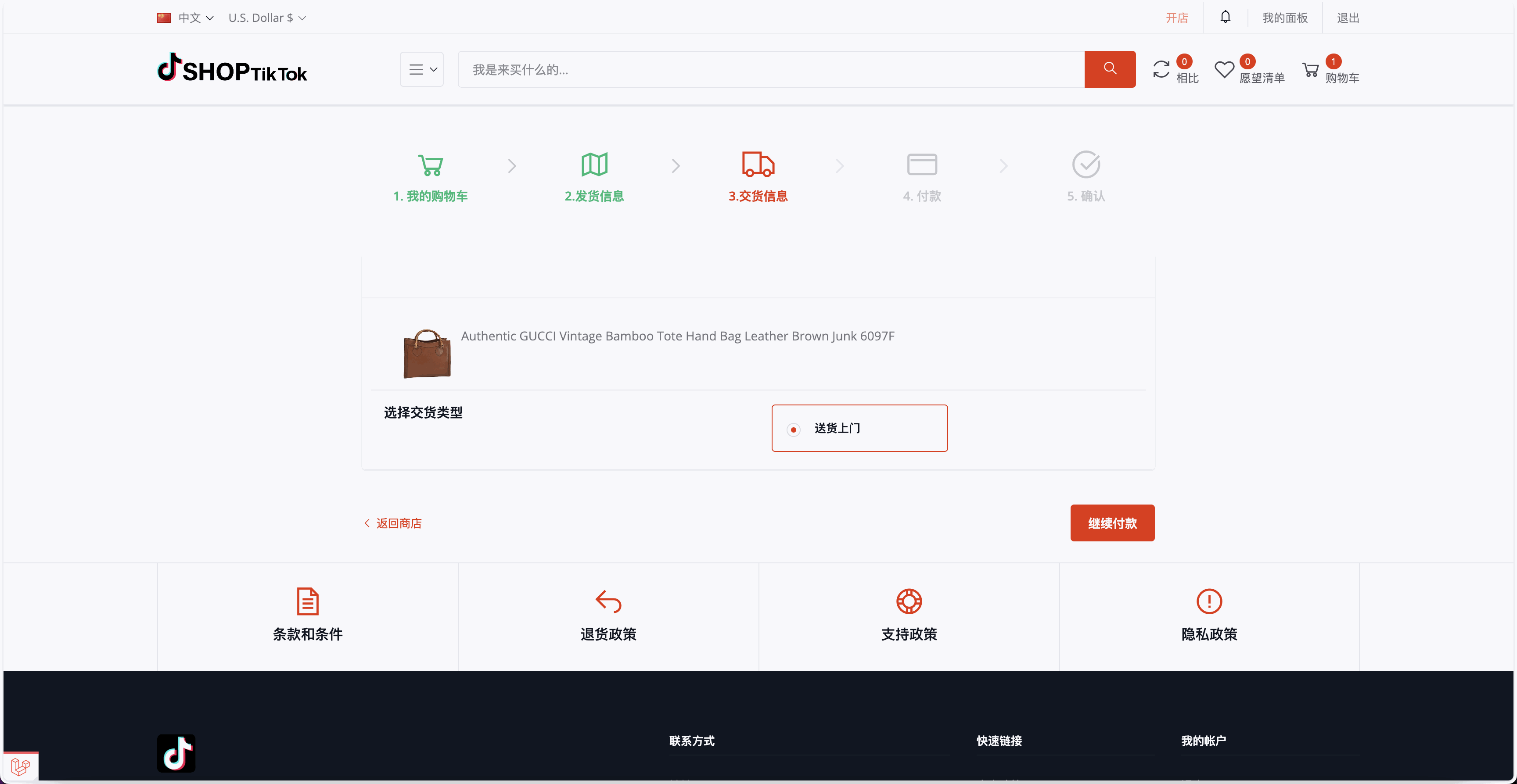Open the shopping cart icon in header
Screen dimensions: 1517x784
point(1310,69)
